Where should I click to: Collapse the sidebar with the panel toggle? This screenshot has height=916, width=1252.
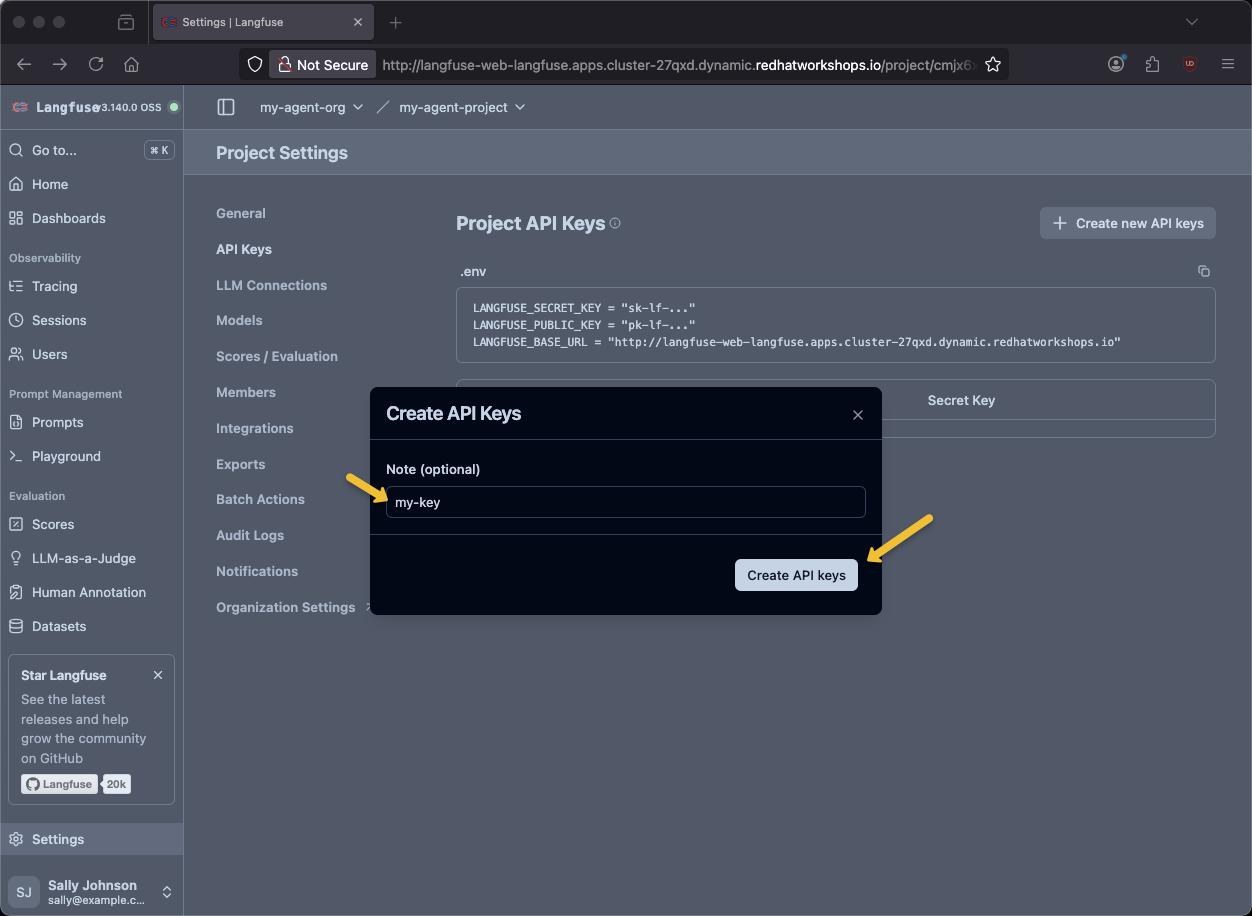[226, 107]
